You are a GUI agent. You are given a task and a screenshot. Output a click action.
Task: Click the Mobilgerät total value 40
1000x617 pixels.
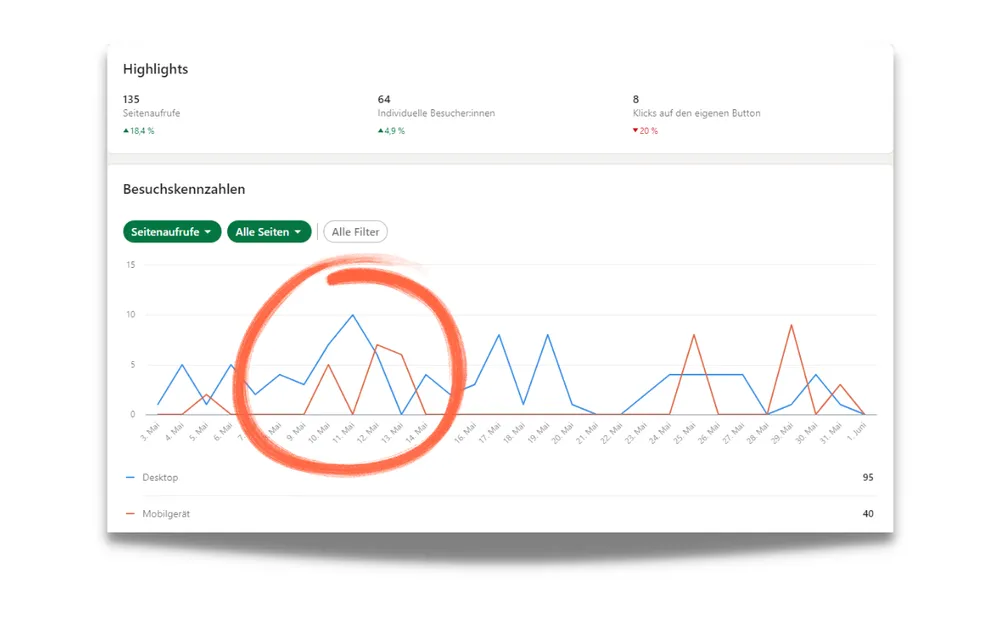(x=867, y=514)
